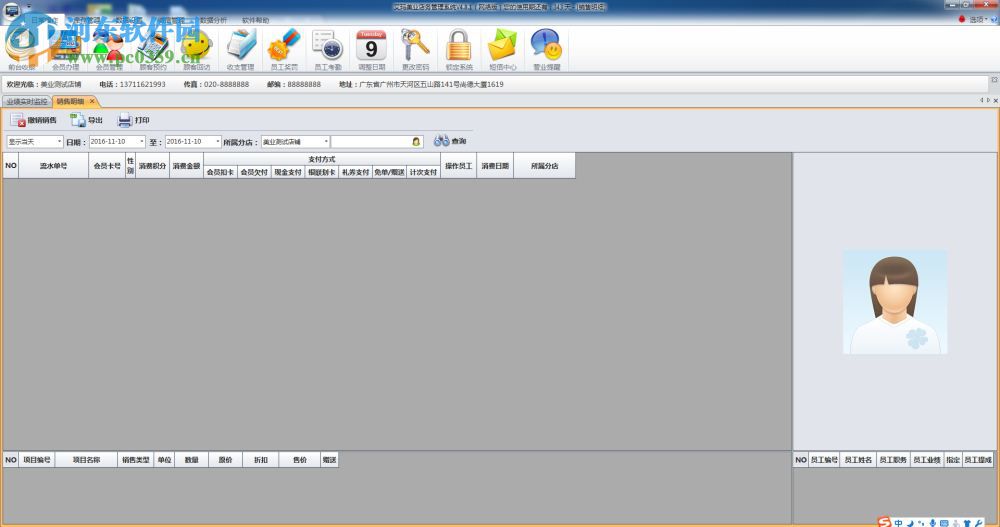Click the Sogou input method S icon
Viewport: 1000px width, 527px height.
(883, 523)
